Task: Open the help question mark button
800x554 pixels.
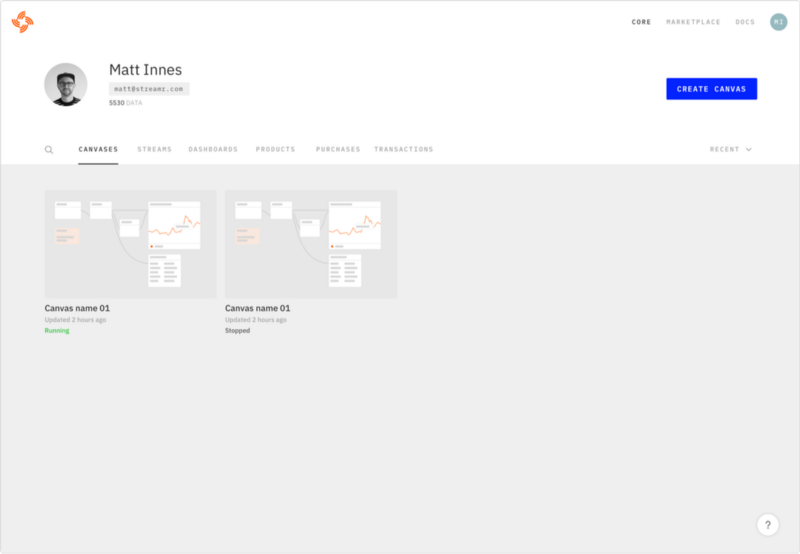Action: point(767,524)
